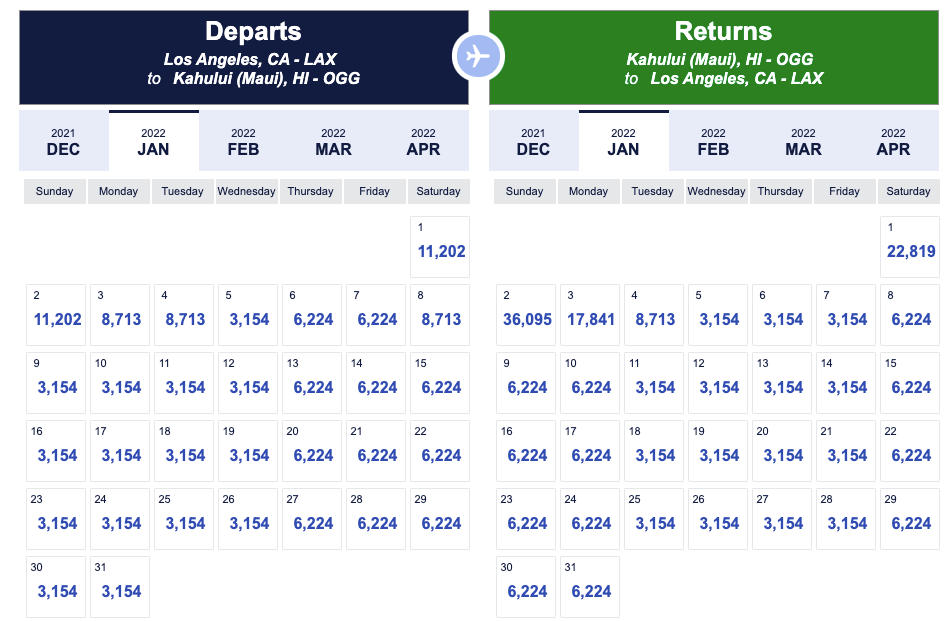Select the DEC 2021 tab under Departs
Image resolution: width=946 pixels, height=621 pixels.
click(x=63, y=141)
